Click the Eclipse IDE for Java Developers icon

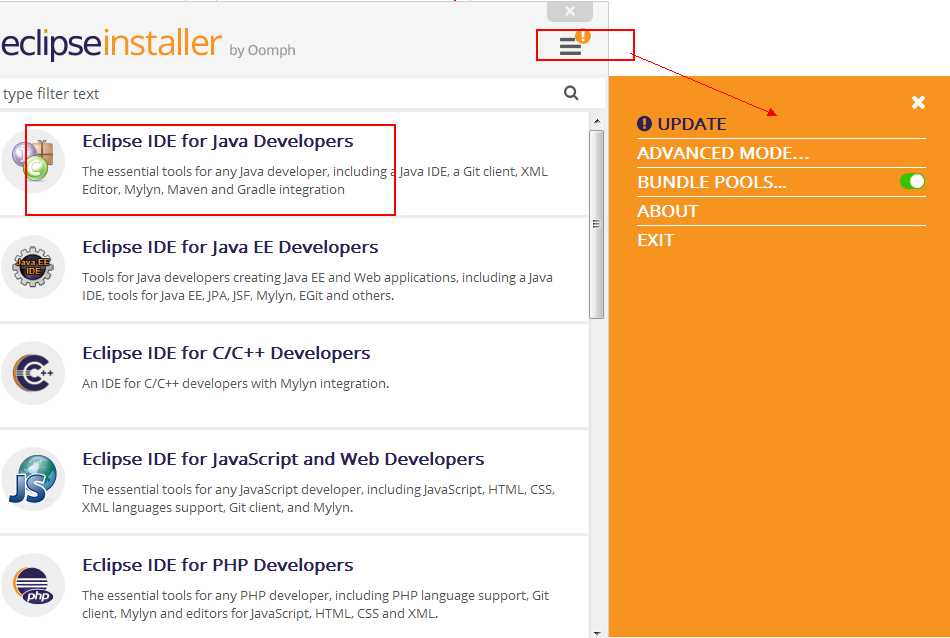33,161
